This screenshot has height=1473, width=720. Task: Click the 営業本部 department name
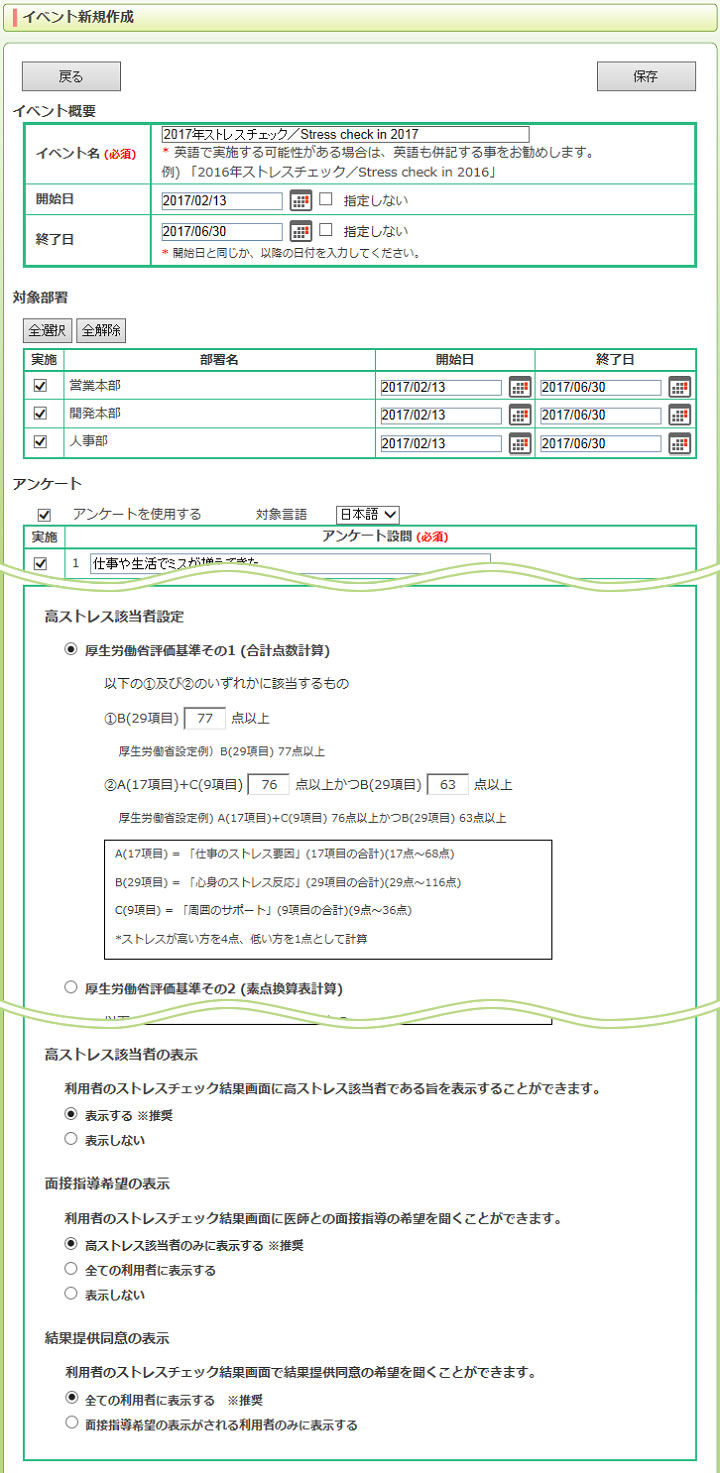pos(94,385)
